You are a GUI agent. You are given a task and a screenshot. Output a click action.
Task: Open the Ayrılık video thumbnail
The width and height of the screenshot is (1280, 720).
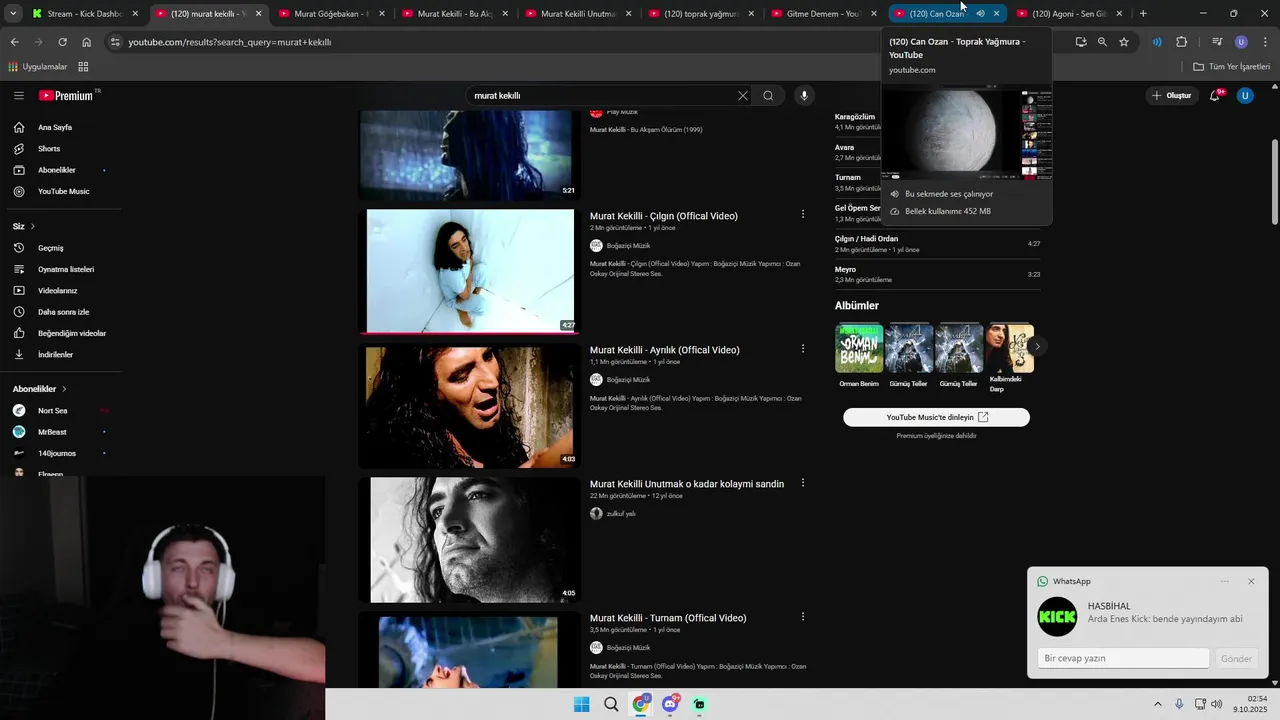coord(470,405)
